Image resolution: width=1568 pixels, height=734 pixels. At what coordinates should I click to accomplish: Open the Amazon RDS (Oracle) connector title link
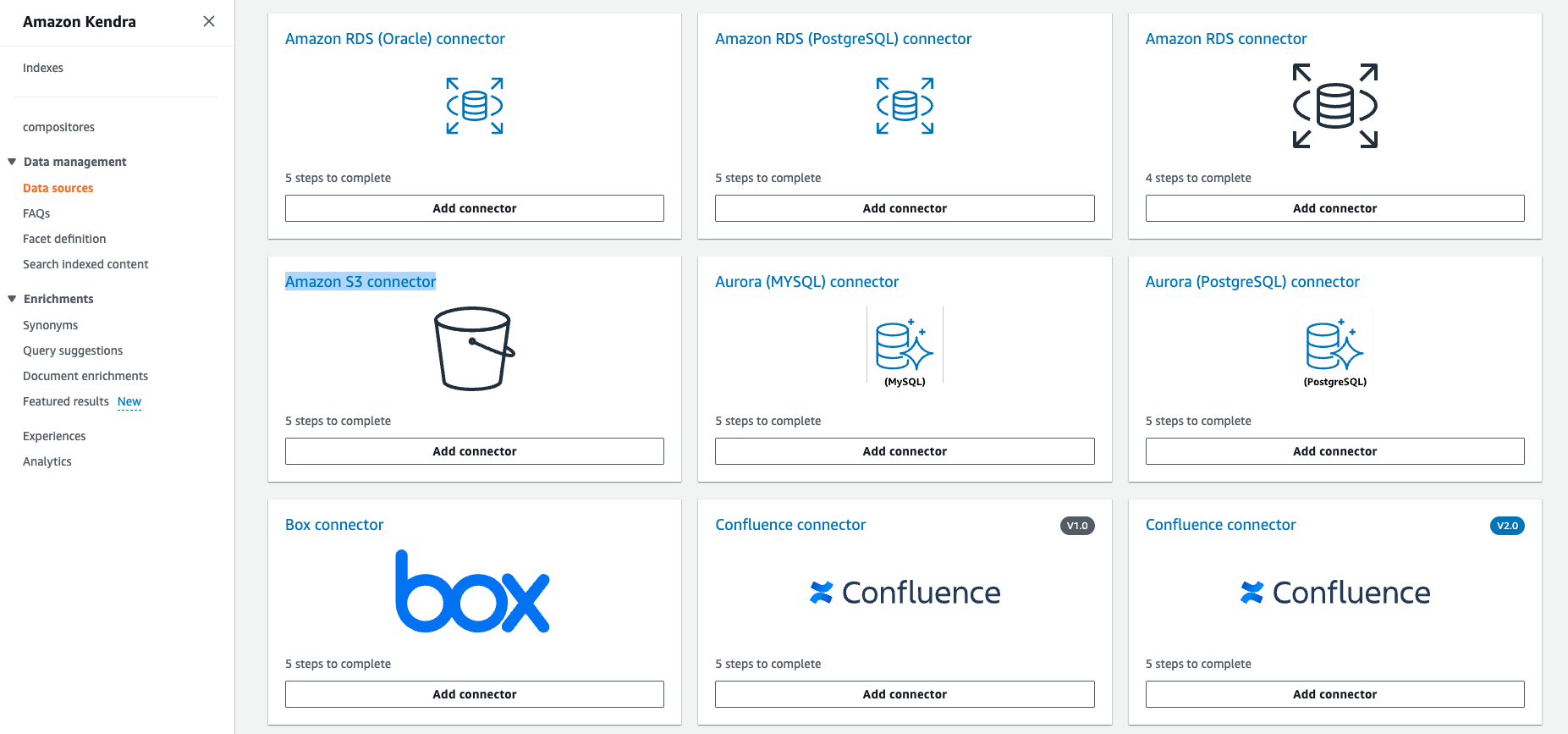(x=395, y=39)
